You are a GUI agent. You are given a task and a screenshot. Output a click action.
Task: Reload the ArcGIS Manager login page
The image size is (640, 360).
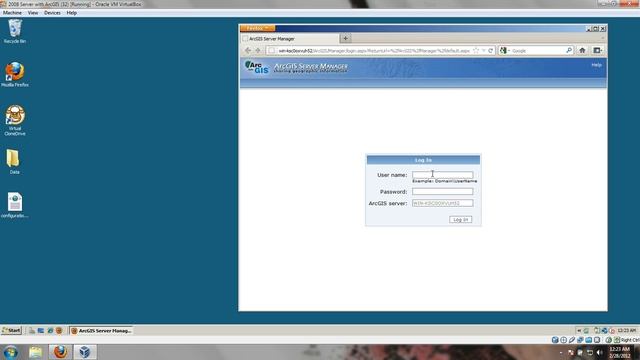491,50
